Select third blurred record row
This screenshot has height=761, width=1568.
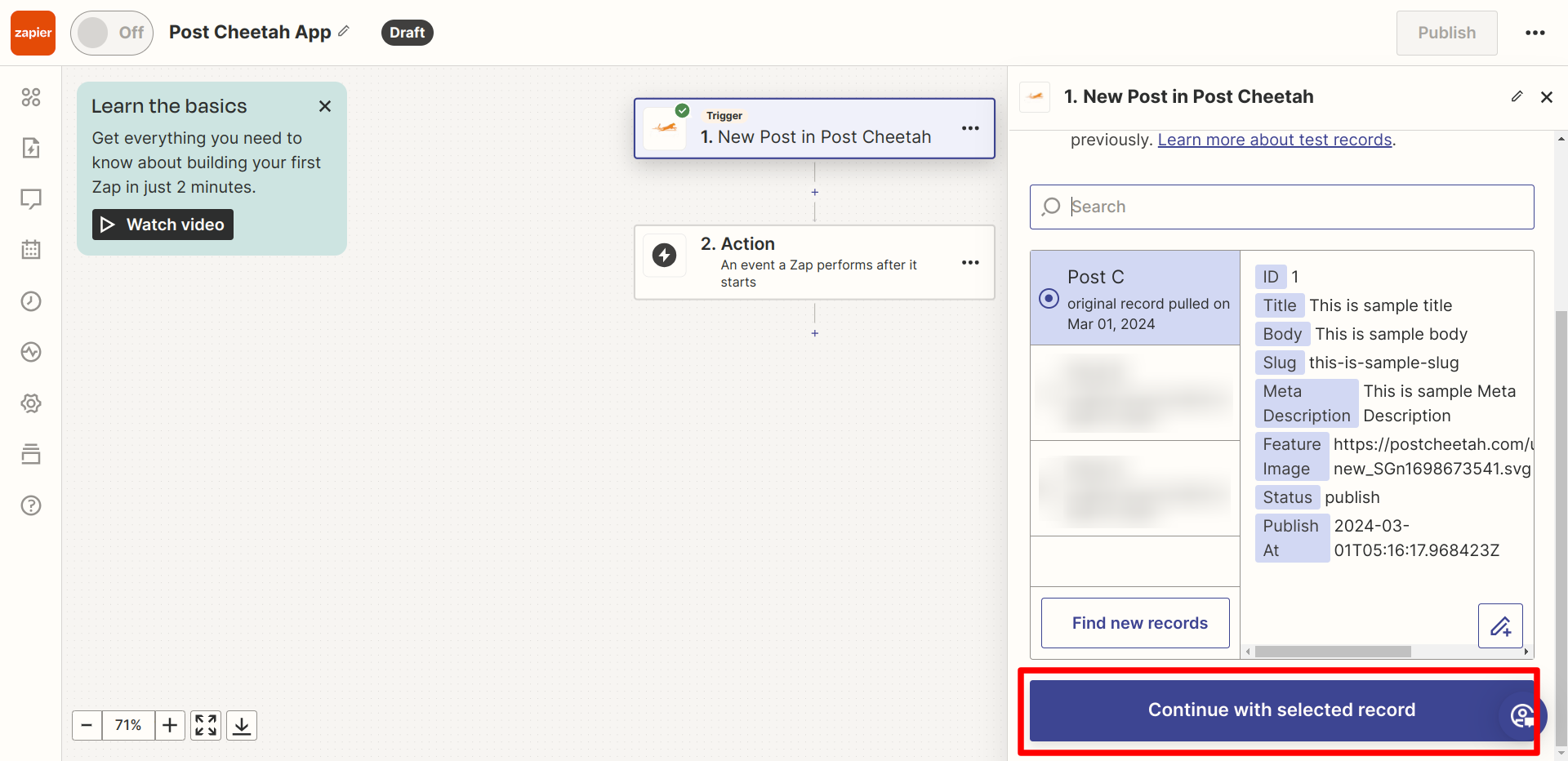1135,488
